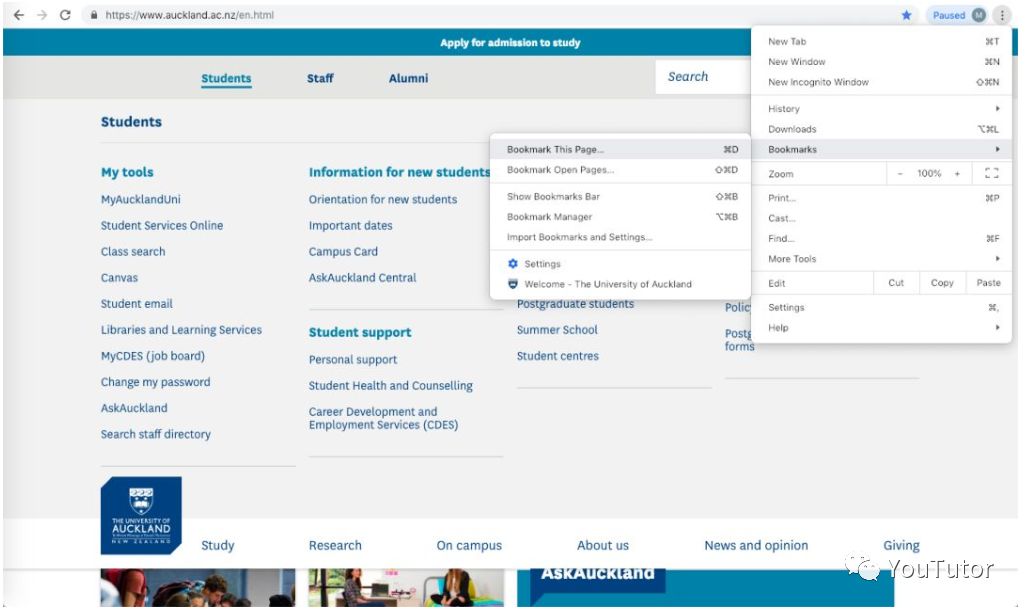Select New Window menu item
Screen dimensions: 1027x611
(x=882, y=62)
